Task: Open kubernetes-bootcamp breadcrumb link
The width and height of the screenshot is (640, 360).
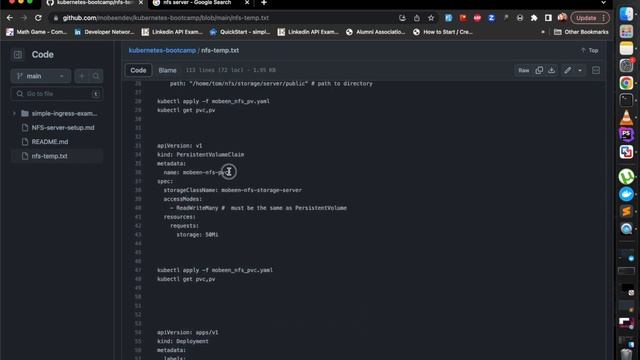Action: (x=162, y=50)
